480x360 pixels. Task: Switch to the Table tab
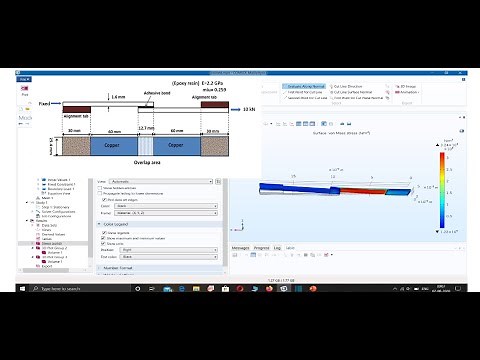coord(290,248)
